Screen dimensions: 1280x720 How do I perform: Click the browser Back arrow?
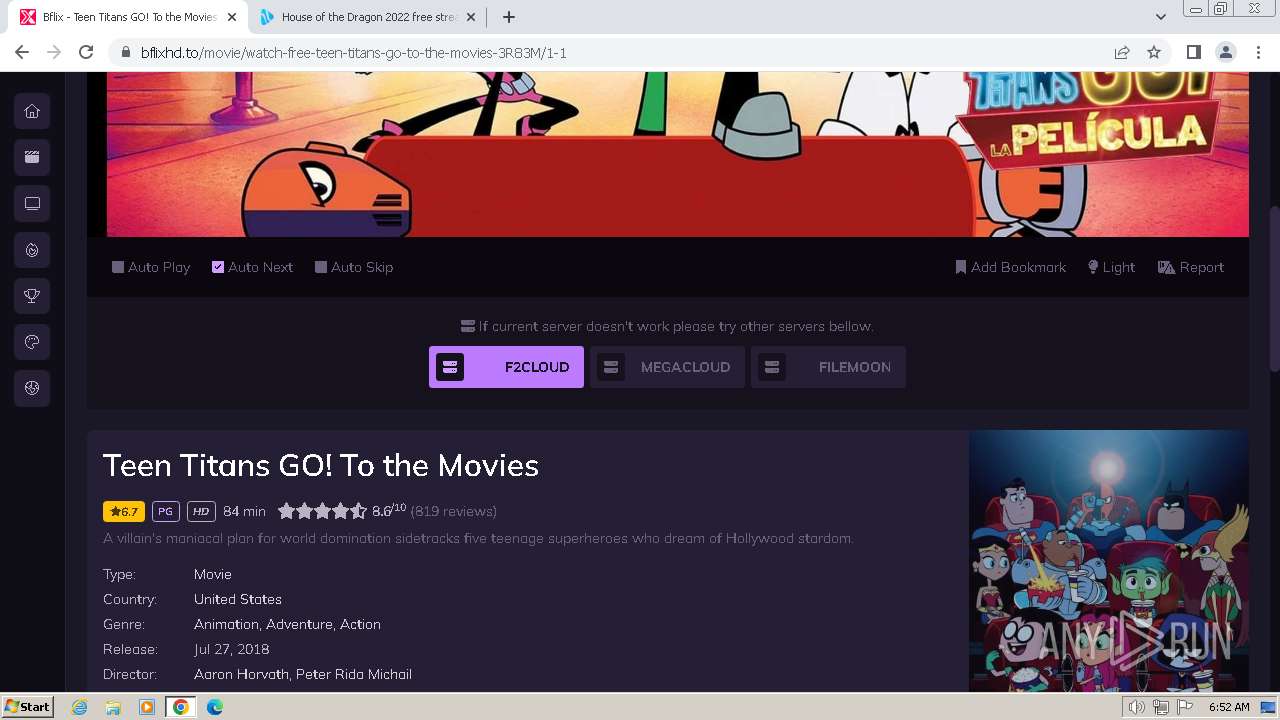pyautogui.click(x=22, y=52)
